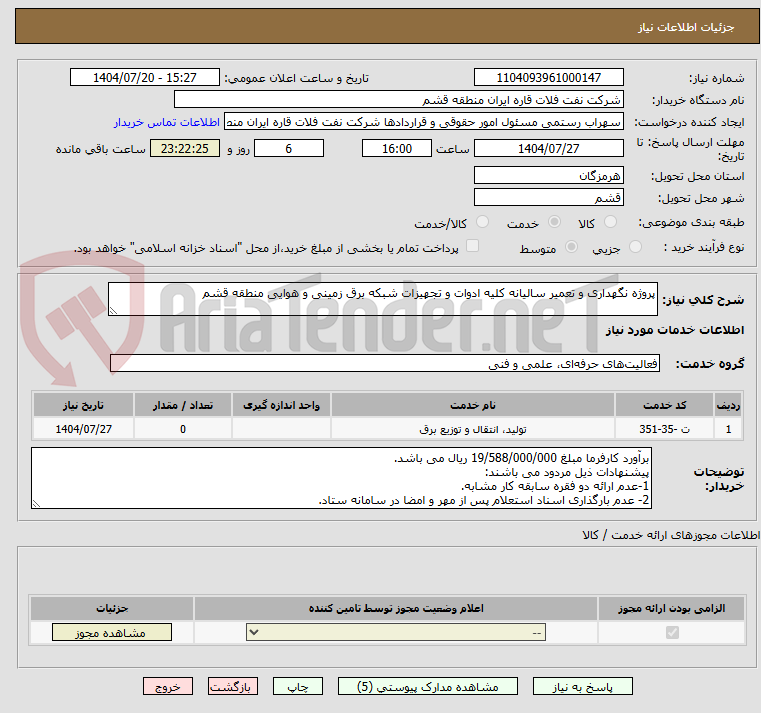The height and width of the screenshot is (713, 761).
Task: Open the supplier permit status dropdown
Action: point(396,632)
